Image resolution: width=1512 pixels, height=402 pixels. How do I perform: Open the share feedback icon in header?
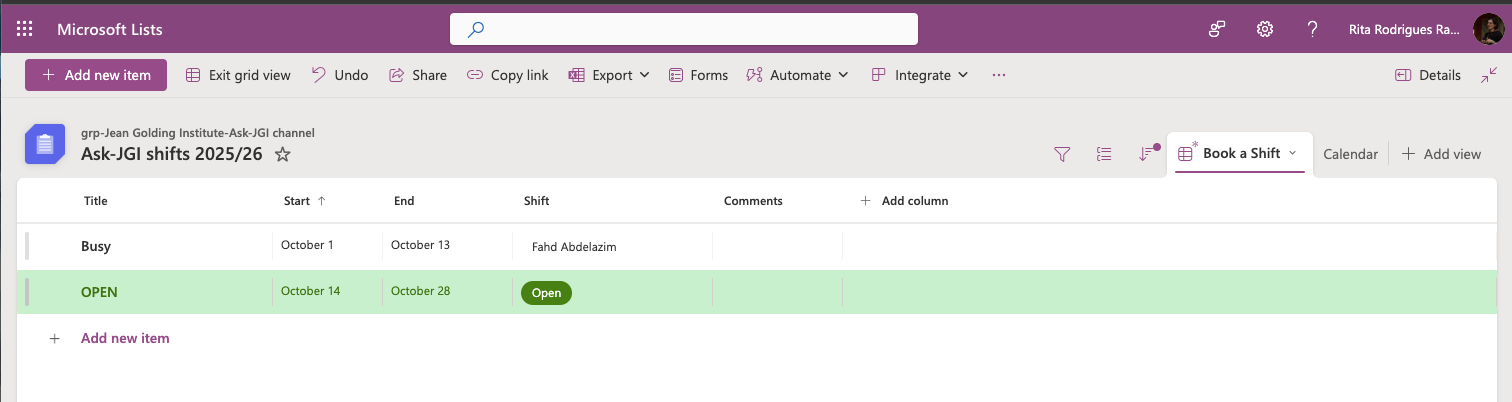point(1217,29)
